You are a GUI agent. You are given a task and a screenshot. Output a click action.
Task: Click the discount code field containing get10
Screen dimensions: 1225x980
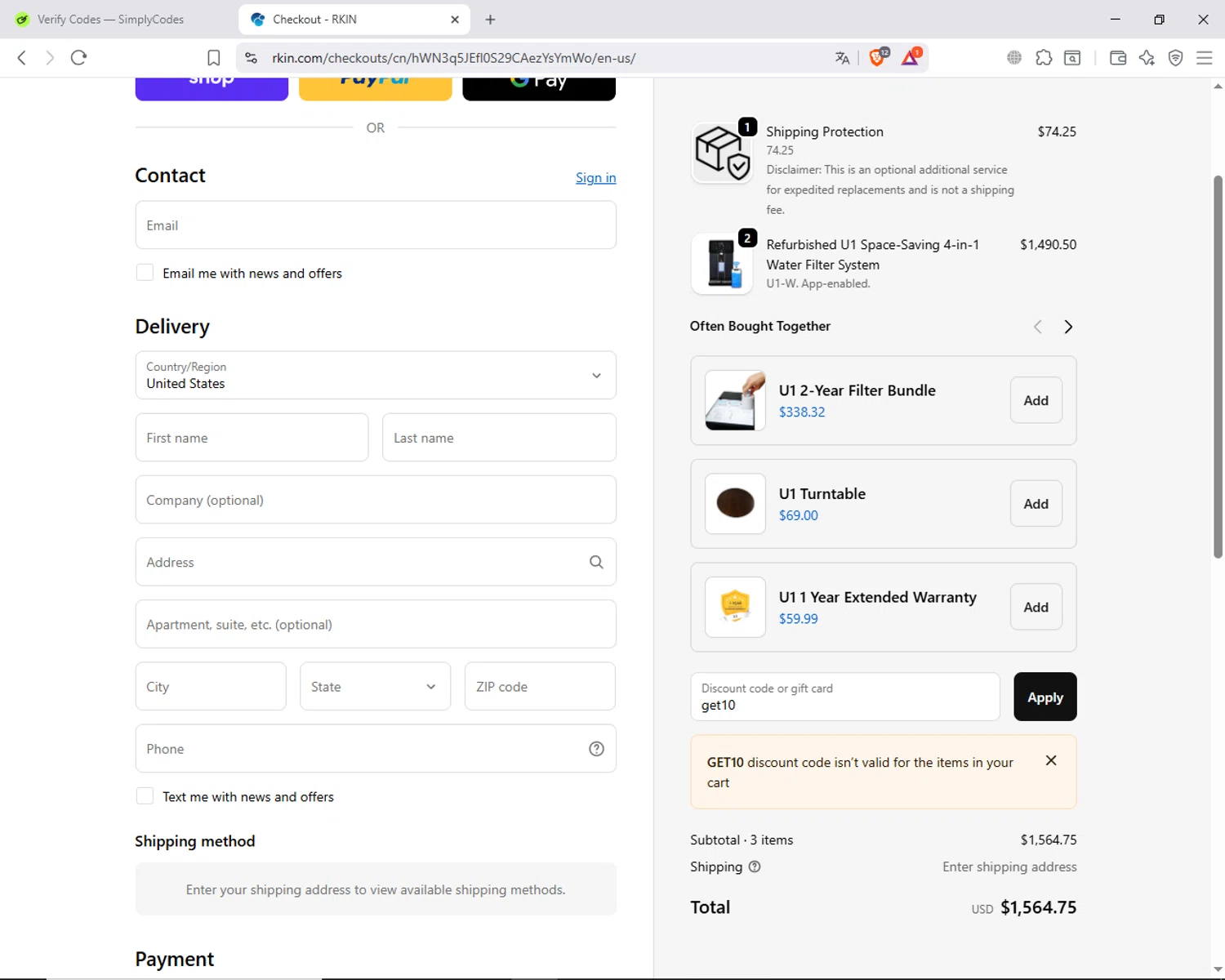[845, 697]
